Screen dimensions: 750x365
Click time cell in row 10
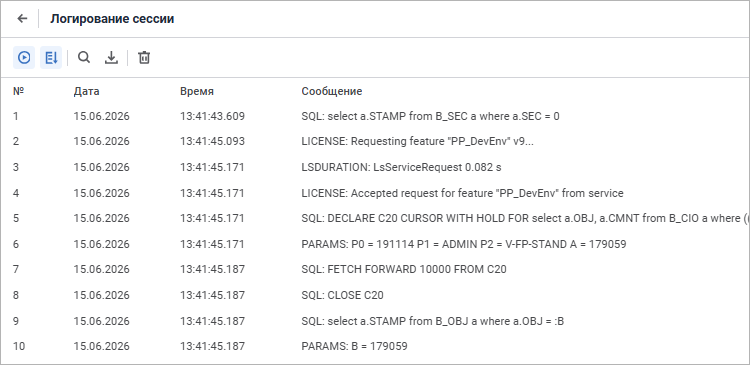(x=212, y=346)
